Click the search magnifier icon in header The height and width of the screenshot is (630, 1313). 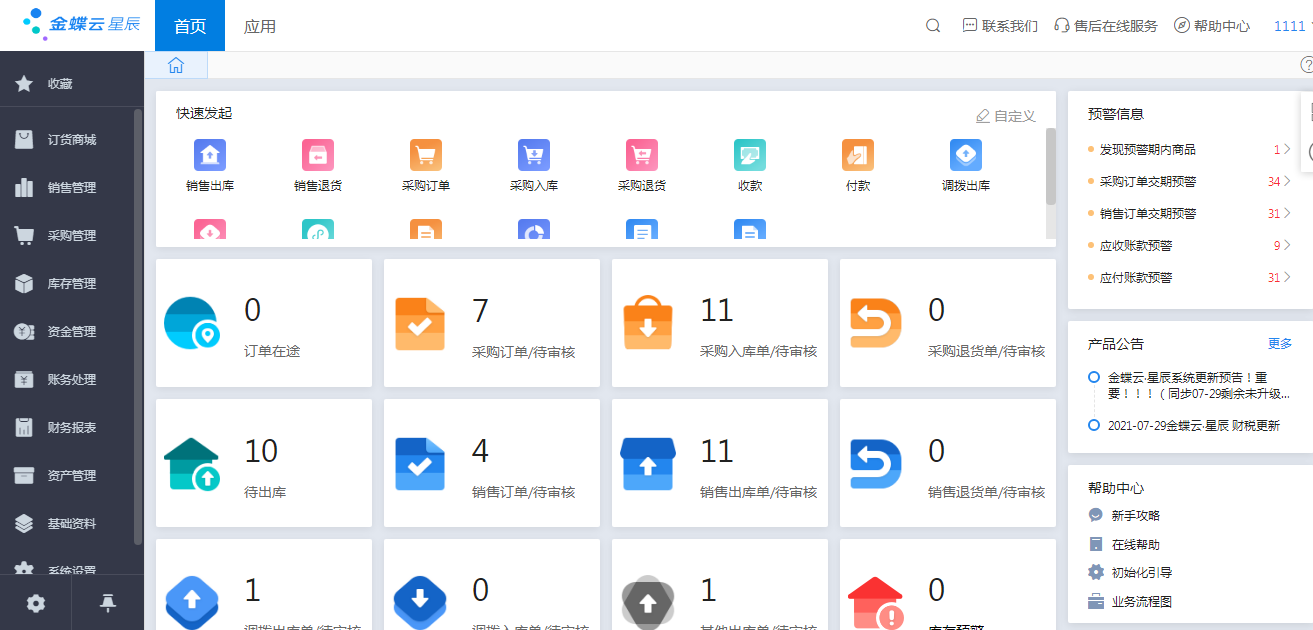coord(933,26)
